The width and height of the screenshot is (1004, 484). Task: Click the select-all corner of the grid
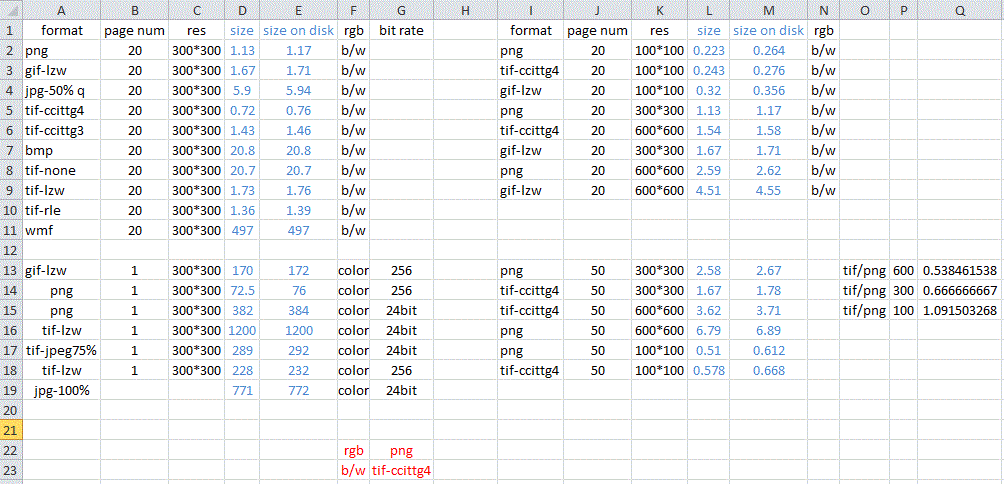(x=10, y=10)
